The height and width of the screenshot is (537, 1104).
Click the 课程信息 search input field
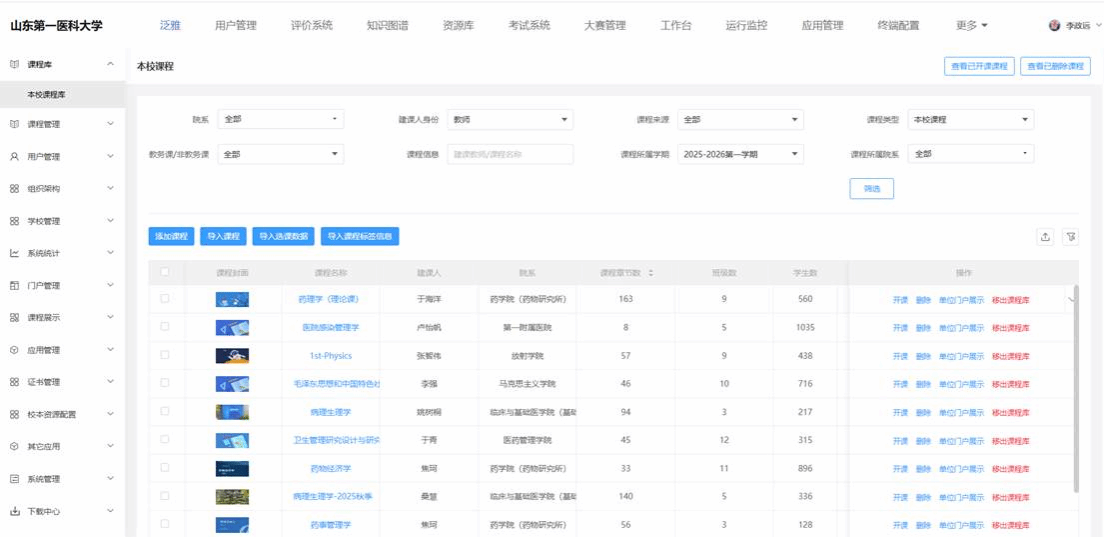510,155
